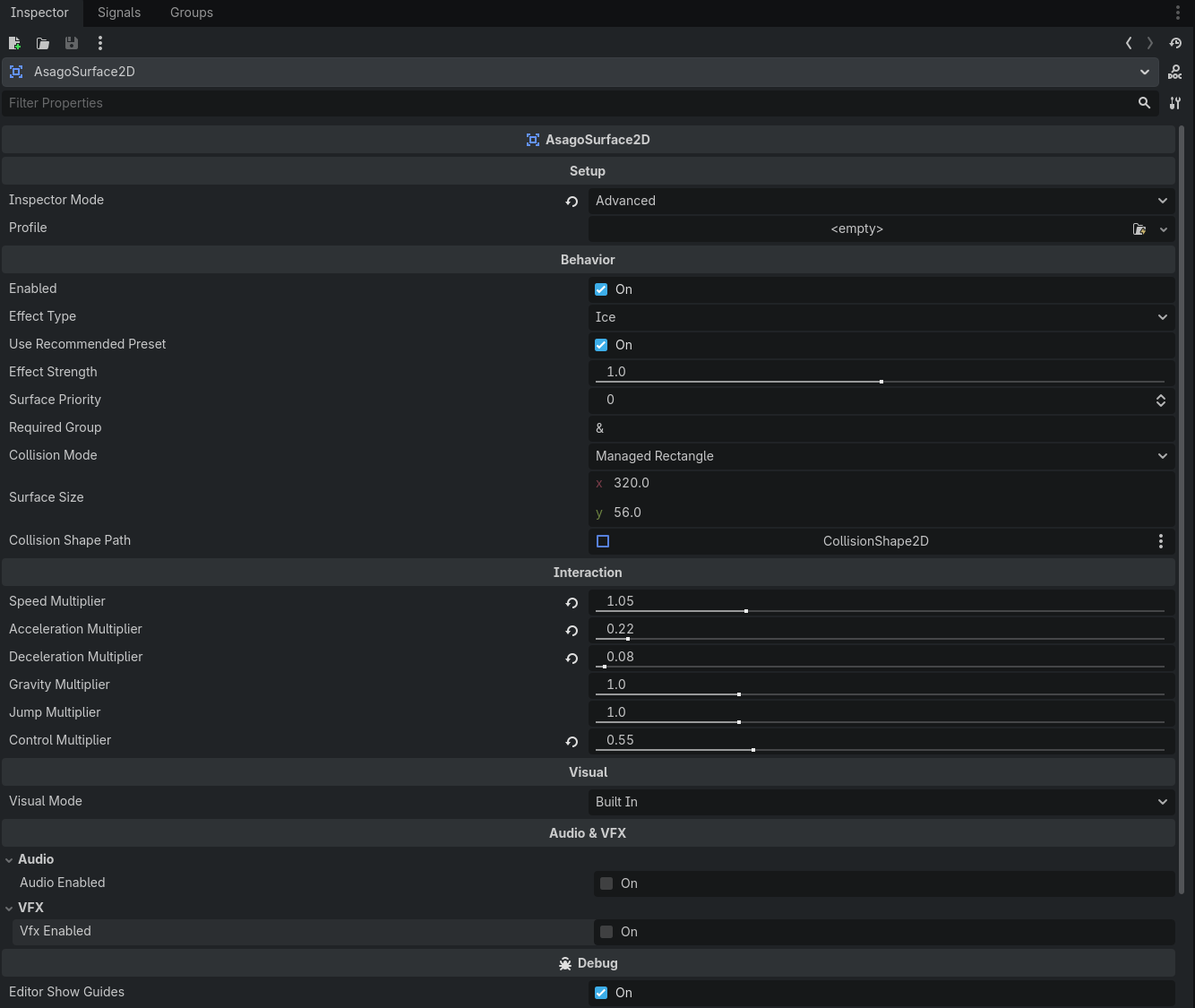
Task: Click the inspector vertical scrollbar
Action: [x=1182, y=511]
